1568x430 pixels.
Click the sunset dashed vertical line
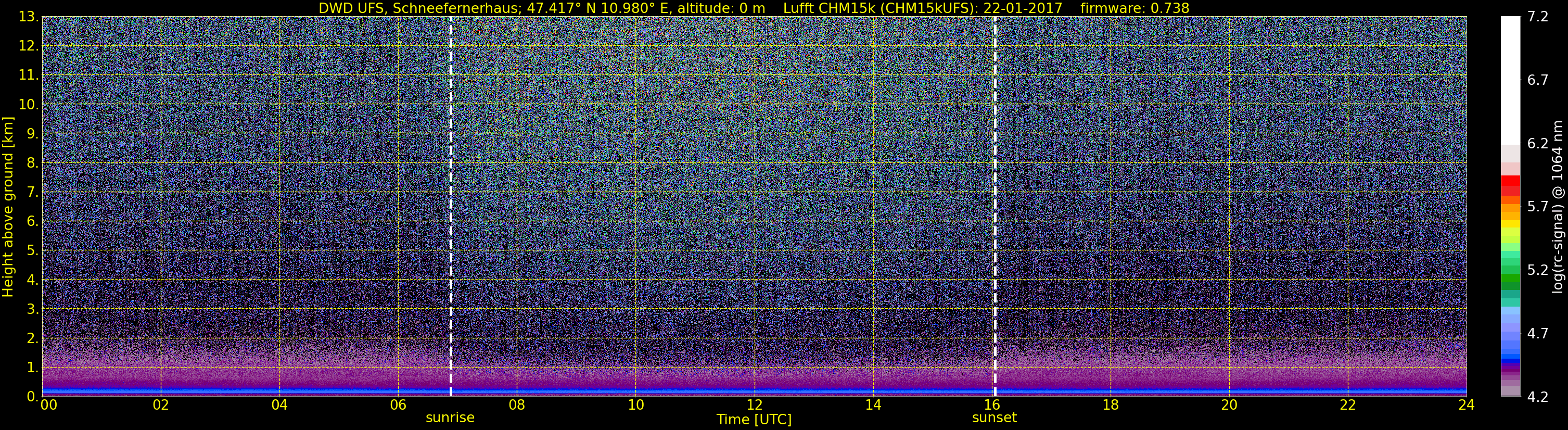pyautogui.click(x=995, y=207)
